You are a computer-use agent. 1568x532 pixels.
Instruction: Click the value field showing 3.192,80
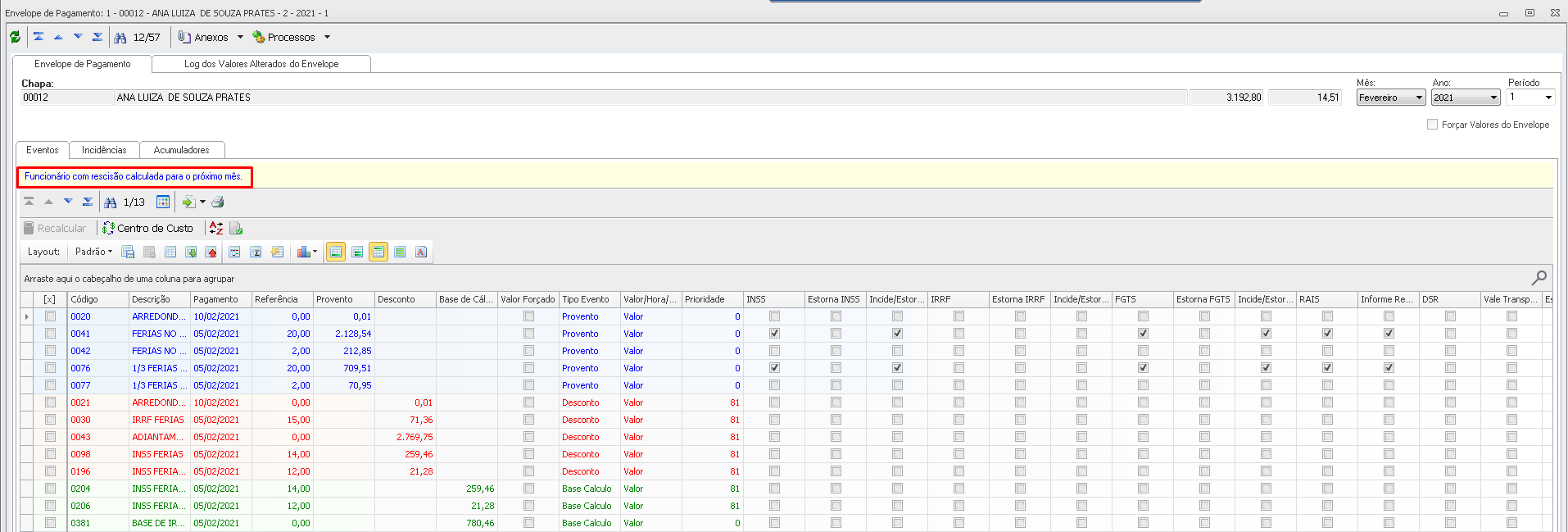1226,98
